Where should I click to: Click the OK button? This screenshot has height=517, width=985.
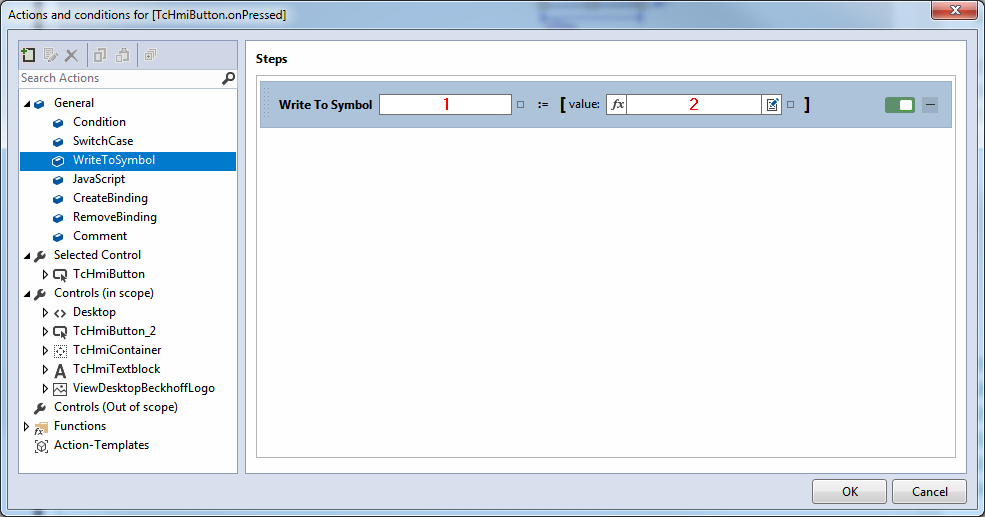coord(849,491)
